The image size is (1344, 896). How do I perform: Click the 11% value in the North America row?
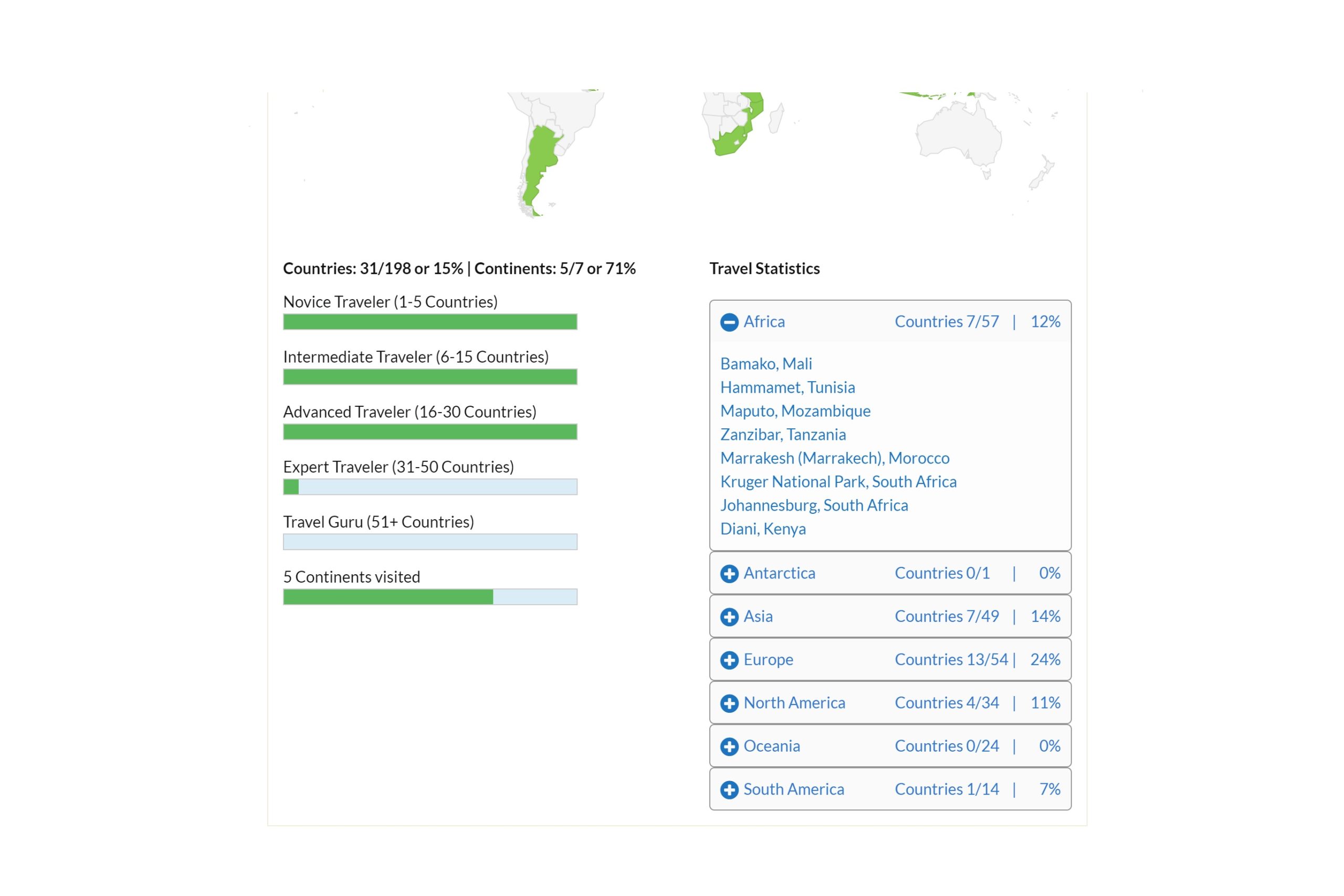click(1045, 703)
